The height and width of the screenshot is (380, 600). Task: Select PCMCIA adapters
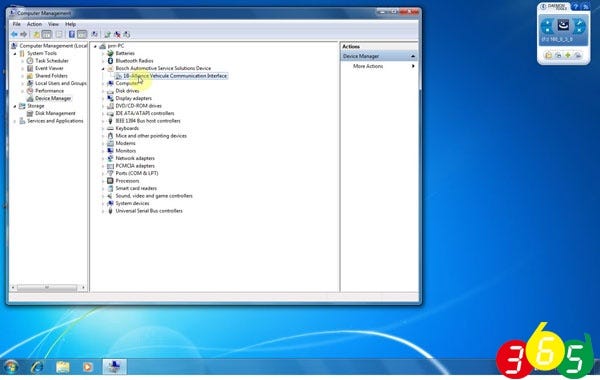click(x=135, y=166)
